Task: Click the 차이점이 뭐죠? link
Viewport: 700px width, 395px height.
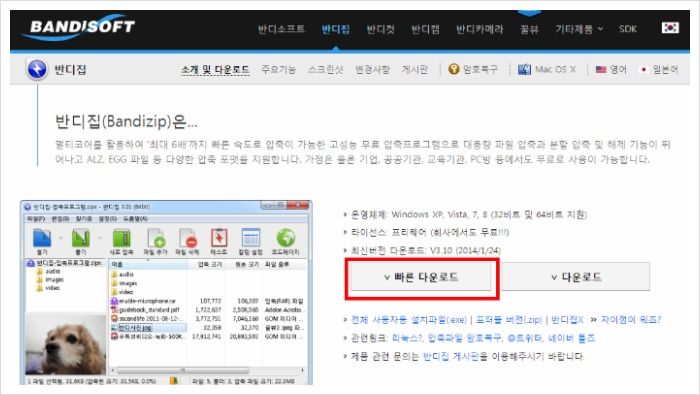Action: 630,320
